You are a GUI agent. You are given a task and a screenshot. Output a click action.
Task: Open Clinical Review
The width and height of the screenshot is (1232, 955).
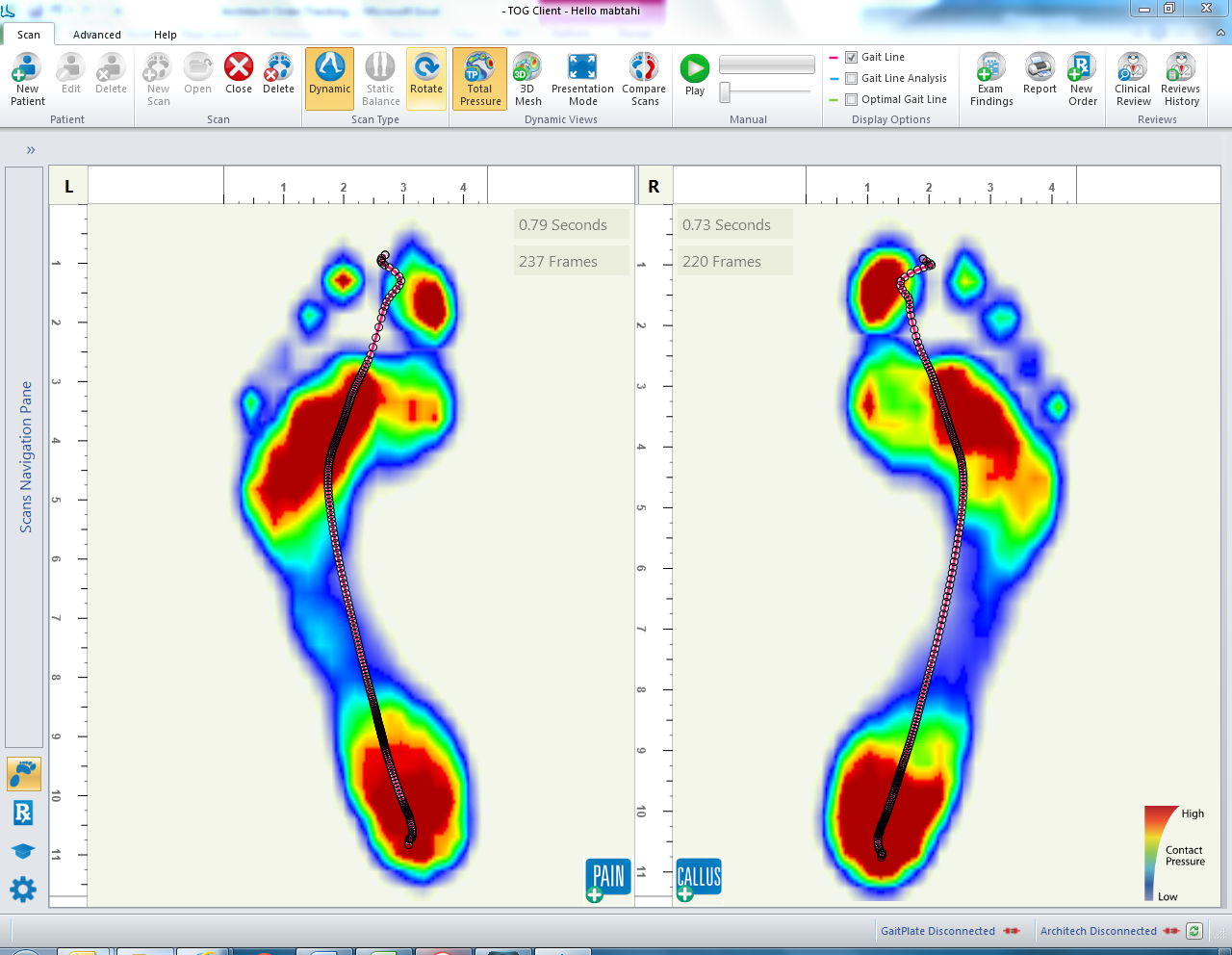(1133, 79)
